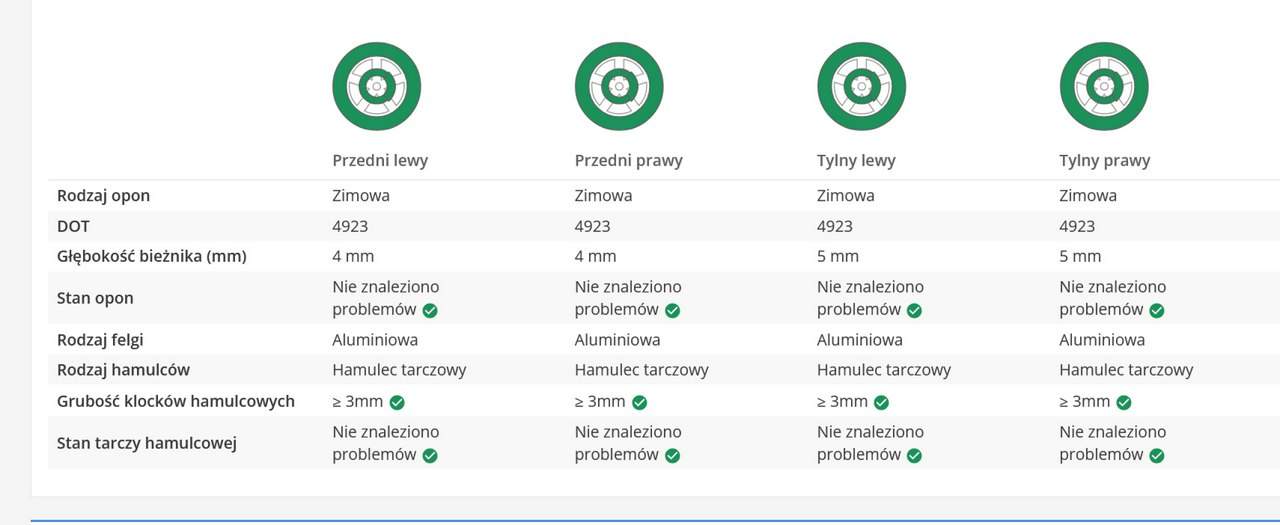Select the Tylny prawy column header
Viewport: 1280px width, 525px height.
(x=1104, y=160)
